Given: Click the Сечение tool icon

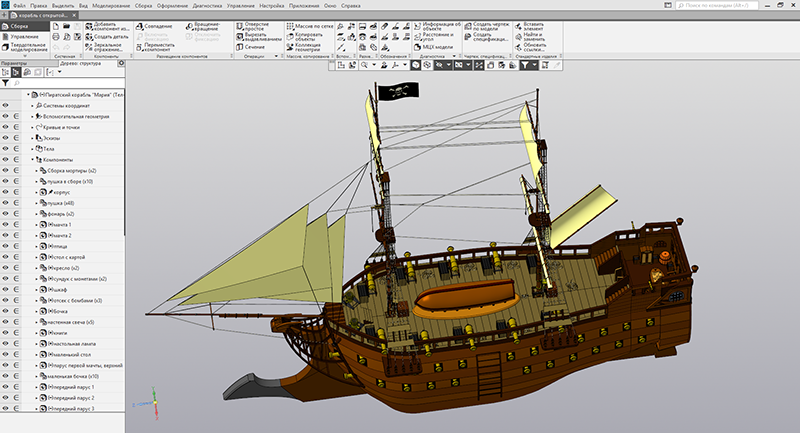Looking at the screenshot, I should tap(241, 46).
